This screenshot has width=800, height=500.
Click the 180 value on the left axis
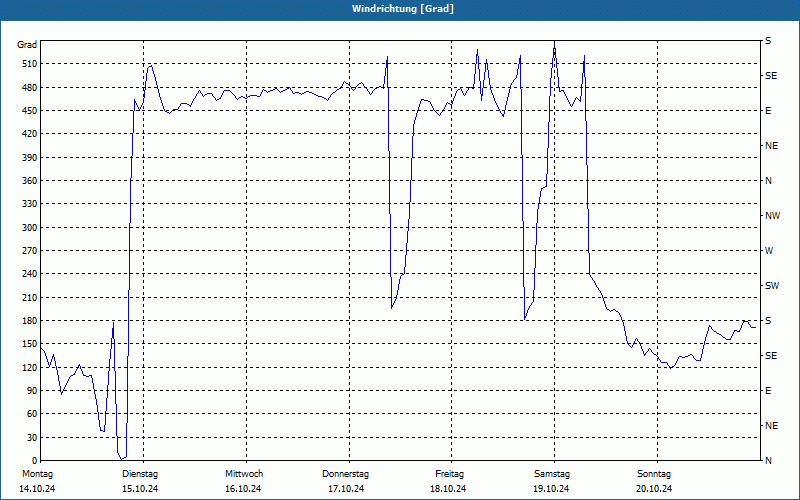(29, 321)
